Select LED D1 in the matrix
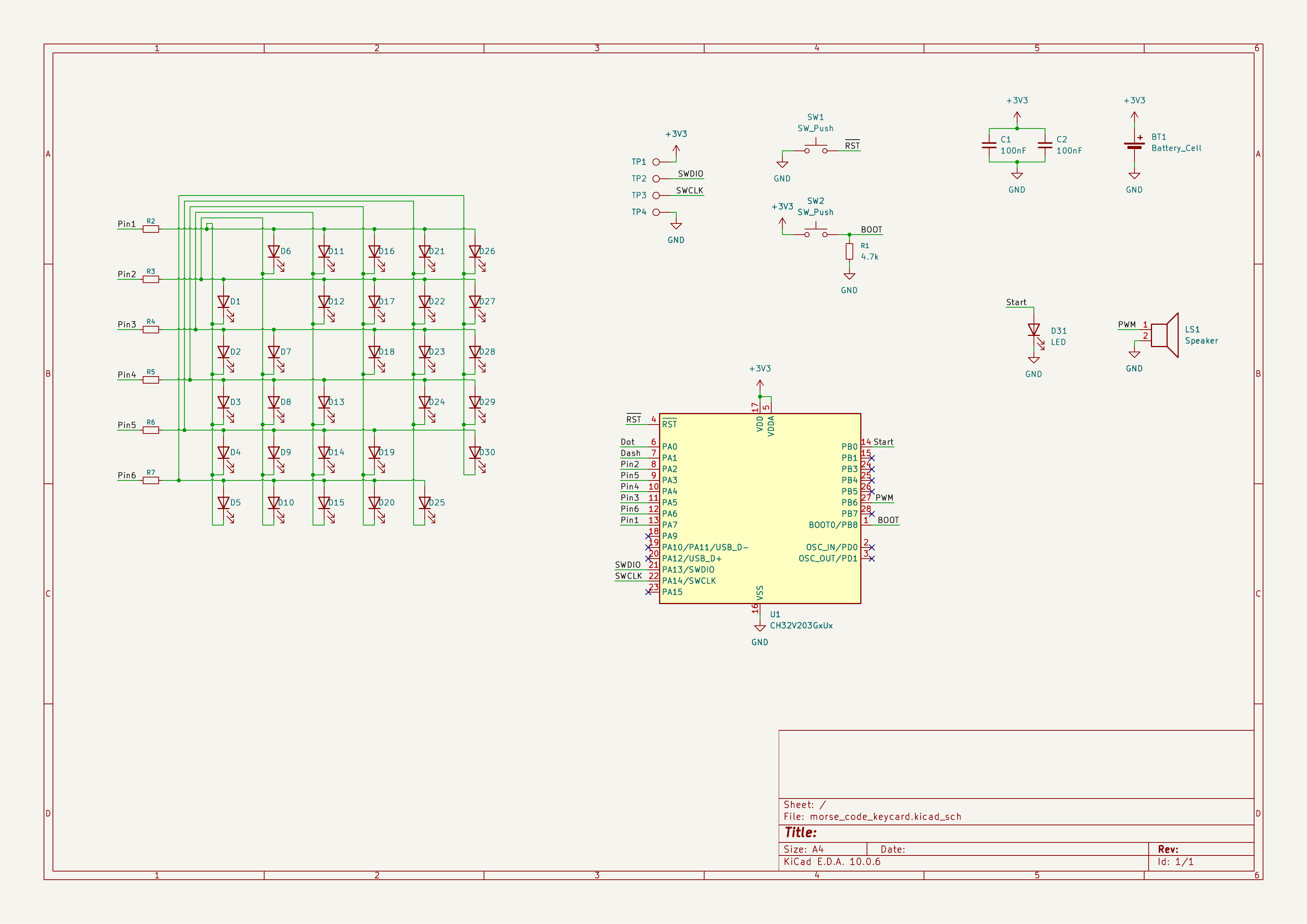1307x924 pixels. coord(224,302)
